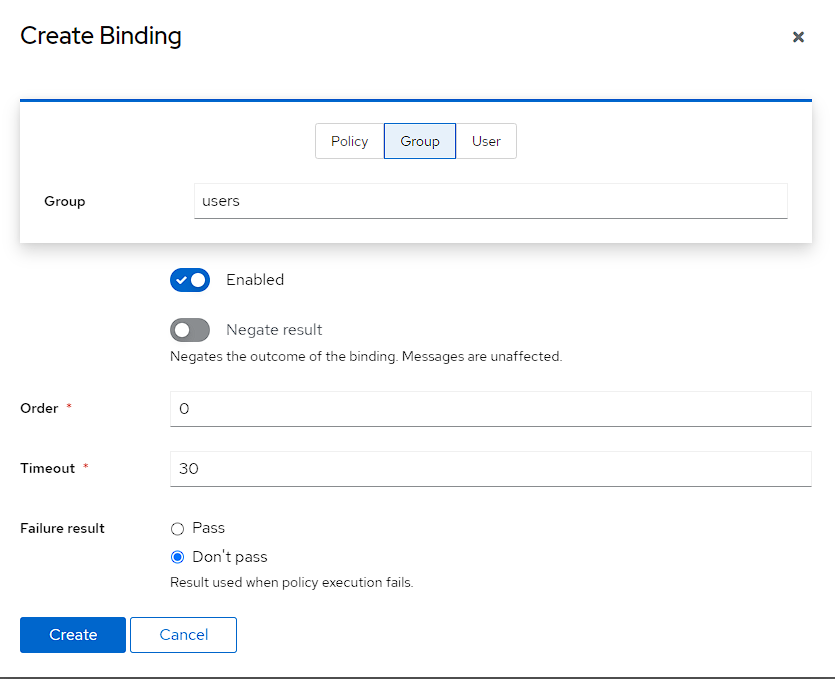Close the Create Binding dialog
The image size is (835, 679).
coord(798,37)
